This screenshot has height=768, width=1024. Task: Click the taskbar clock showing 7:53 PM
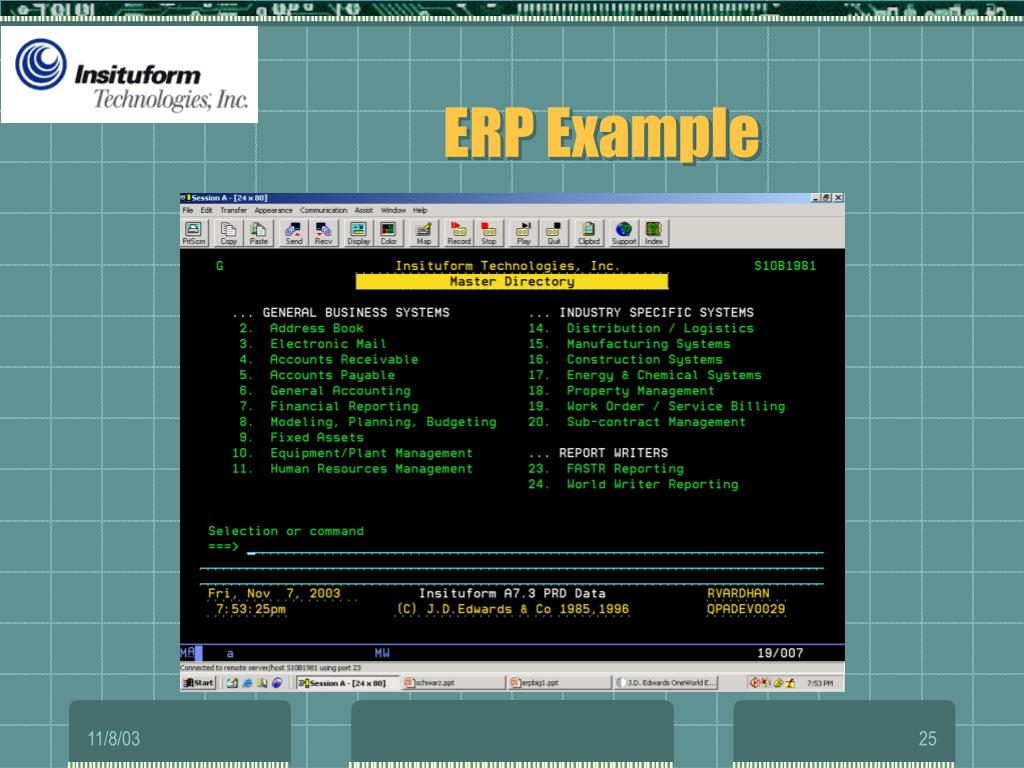click(x=820, y=683)
